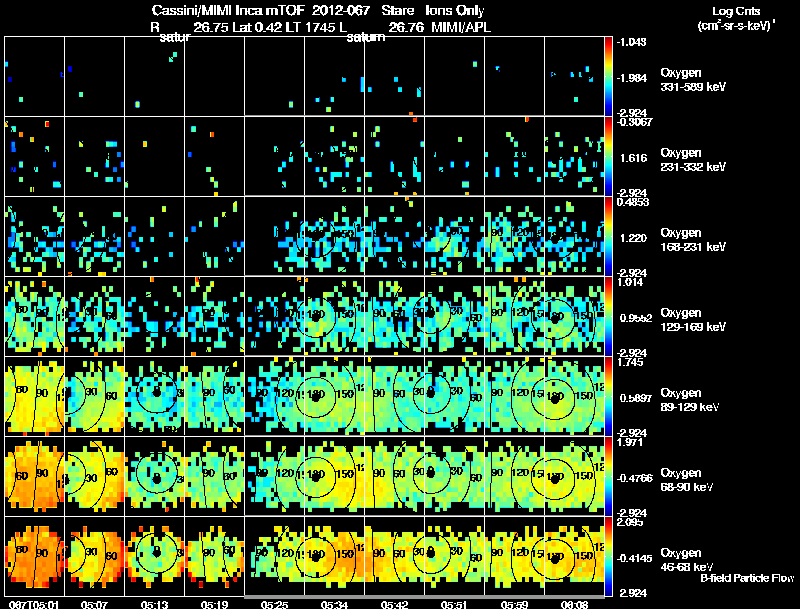Click the MIMI/APL text in the header
This screenshot has width=800, height=609.
(461, 27)
